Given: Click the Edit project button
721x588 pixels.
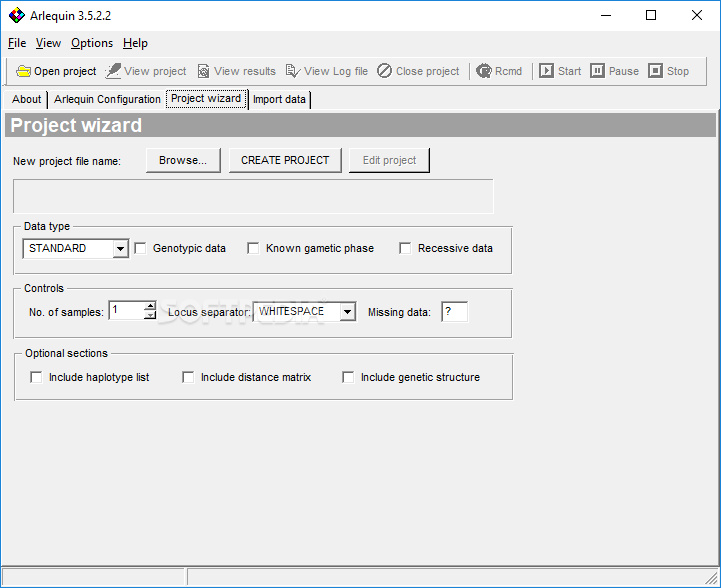Looking at the screenshot, I should [x=389, y=160].
